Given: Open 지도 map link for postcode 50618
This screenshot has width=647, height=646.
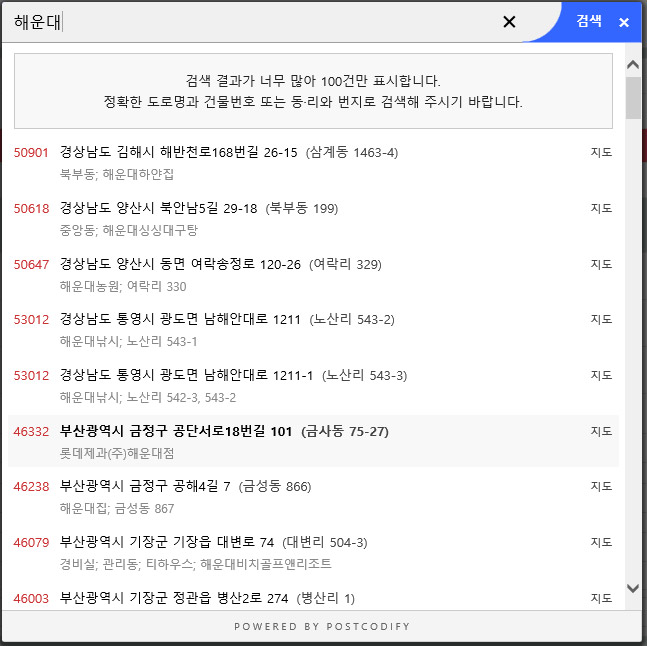Looking at the screenshot, I should 601,208.
